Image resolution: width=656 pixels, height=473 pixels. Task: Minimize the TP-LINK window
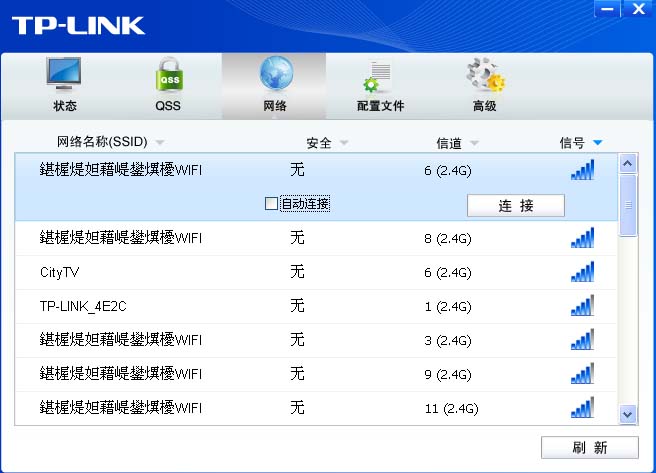607,9
